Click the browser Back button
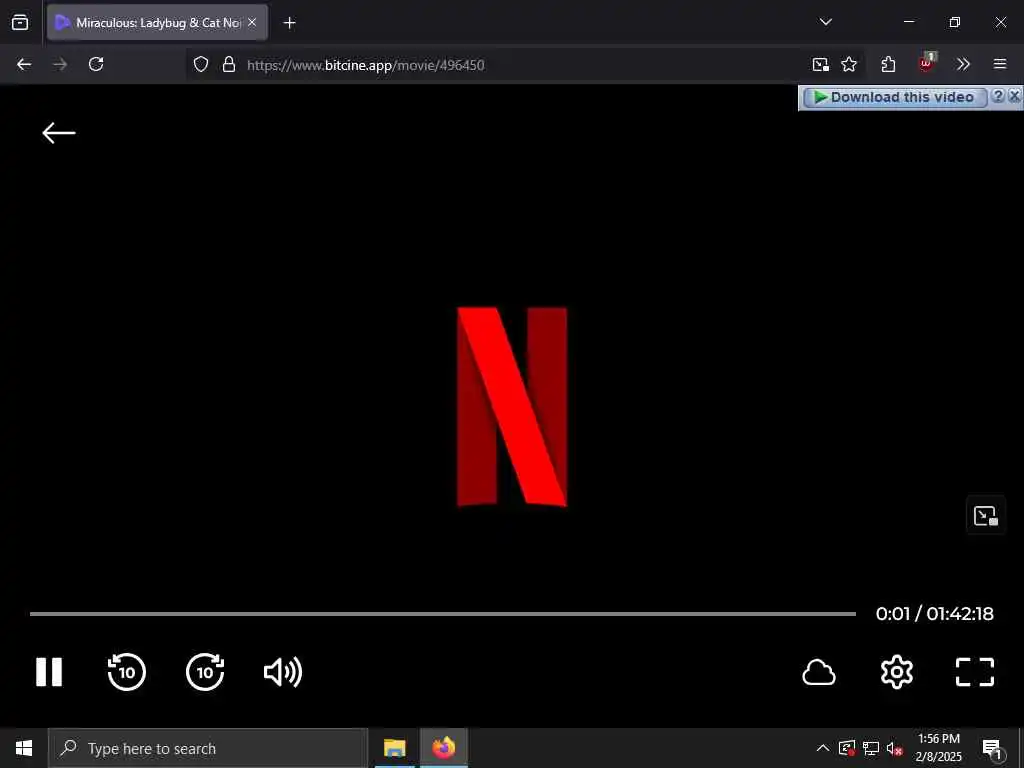This screenshot has height=768, width=1024. 24,64
